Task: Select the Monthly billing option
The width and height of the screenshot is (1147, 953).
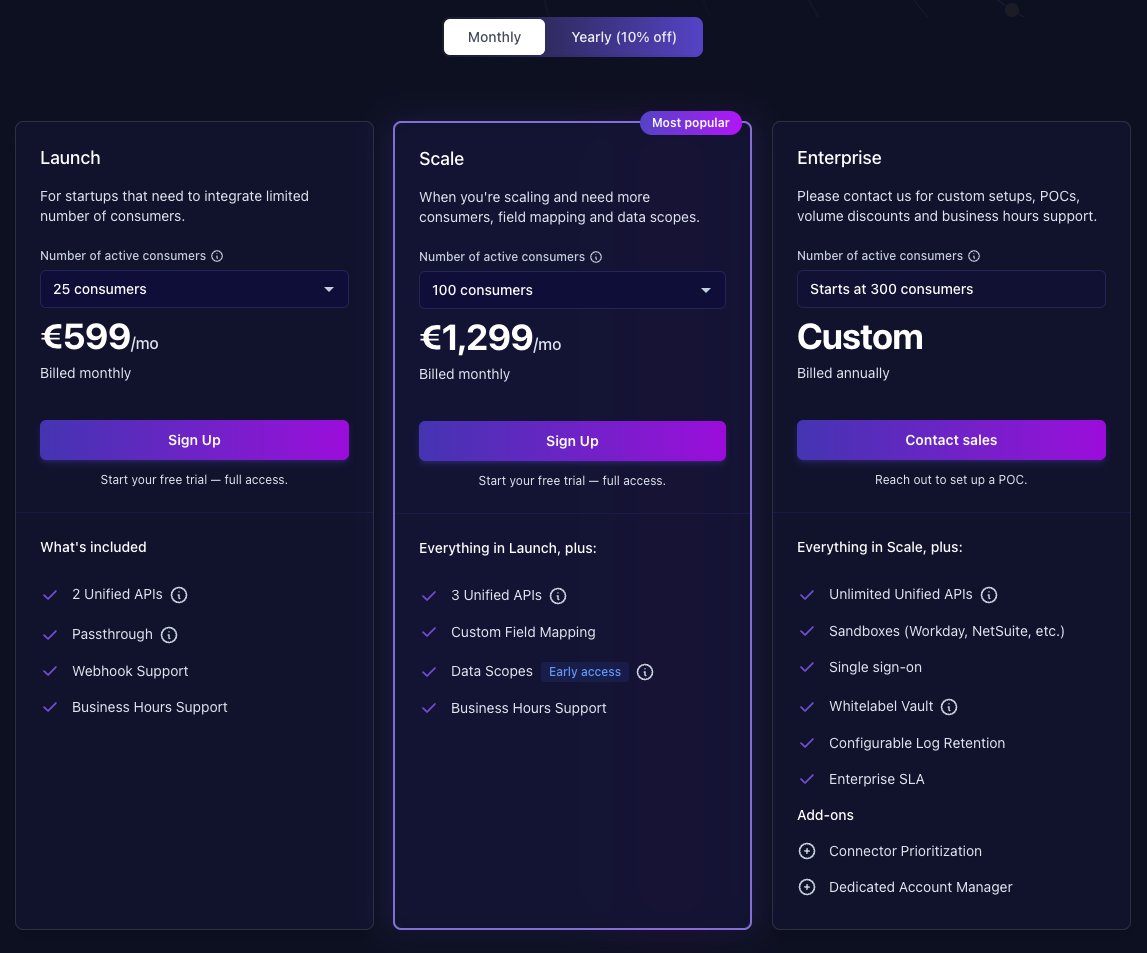Action: coord(494,36)
